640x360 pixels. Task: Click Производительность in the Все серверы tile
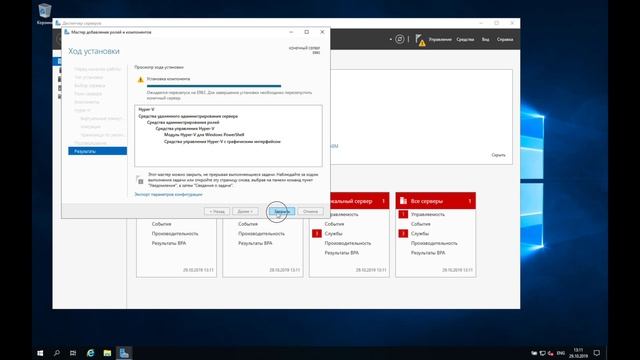point(434,243)
